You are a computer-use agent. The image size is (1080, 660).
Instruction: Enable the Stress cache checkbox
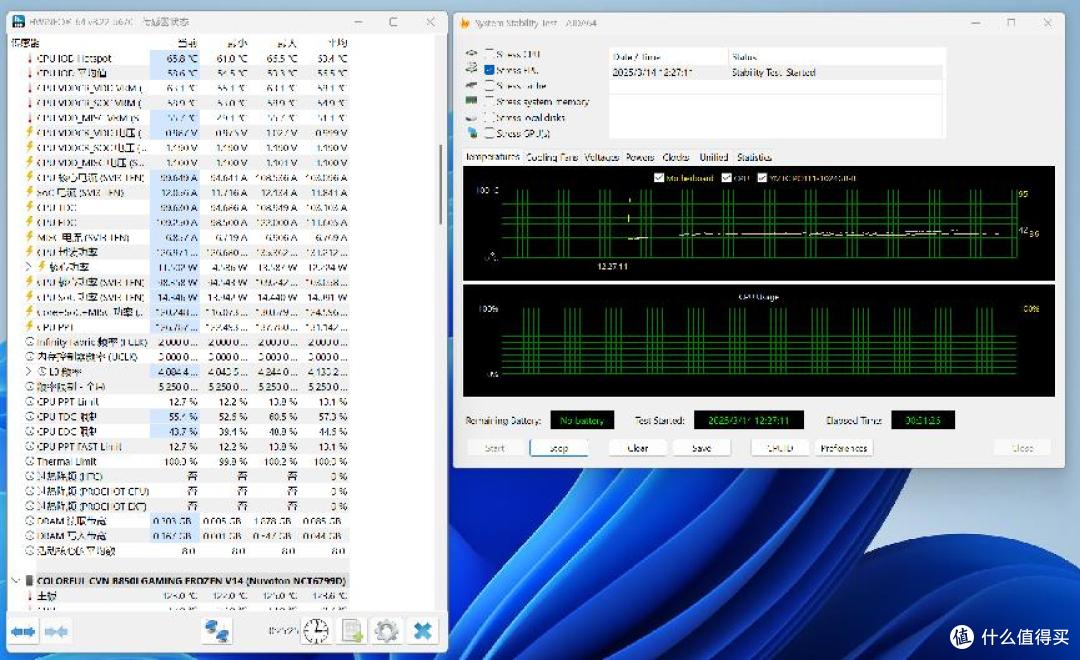(x=489, y=85)
